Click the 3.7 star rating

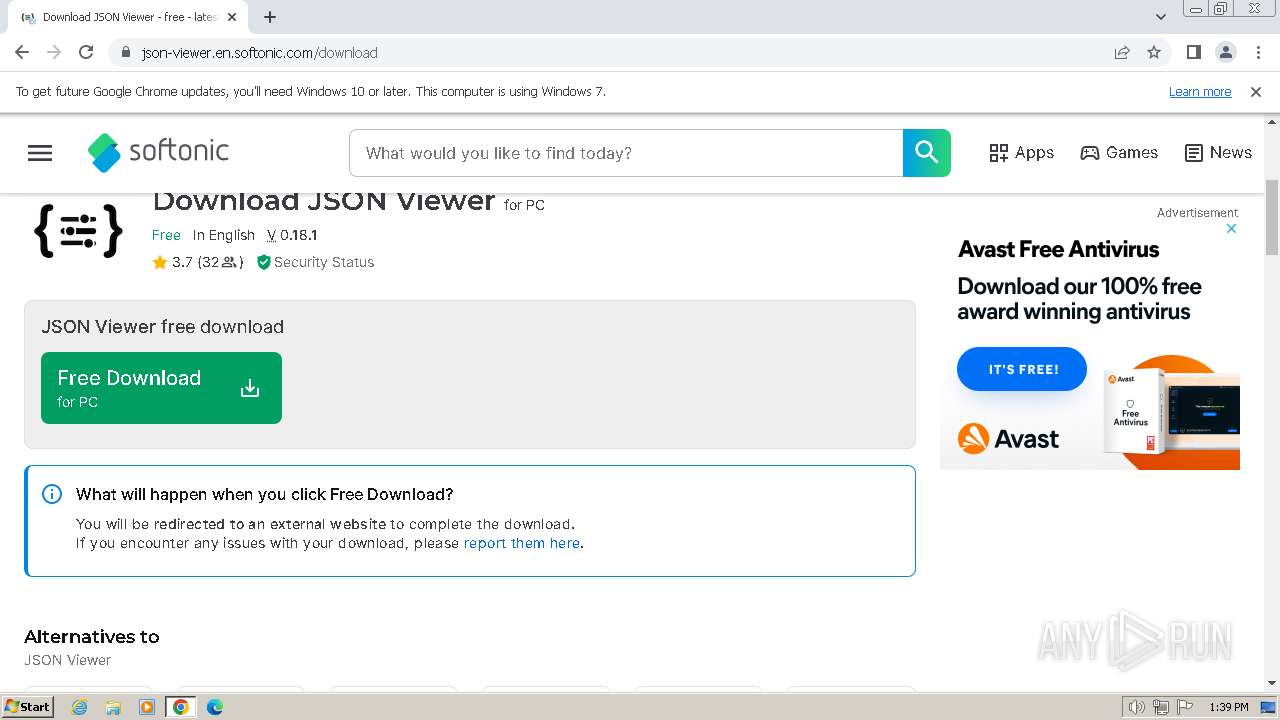tap(197, 262)
